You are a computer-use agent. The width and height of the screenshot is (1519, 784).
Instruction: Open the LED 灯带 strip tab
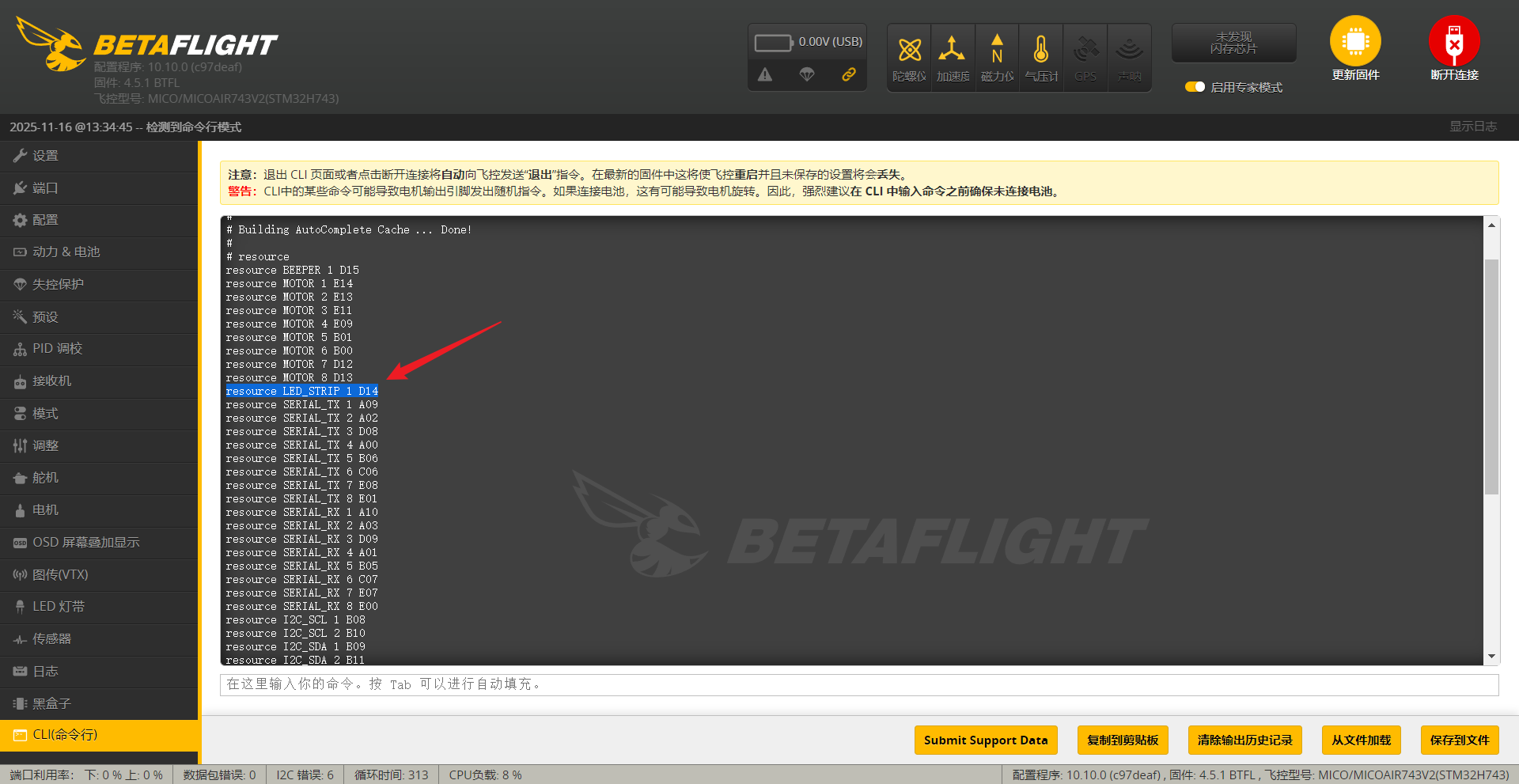(x=58, y=607)
